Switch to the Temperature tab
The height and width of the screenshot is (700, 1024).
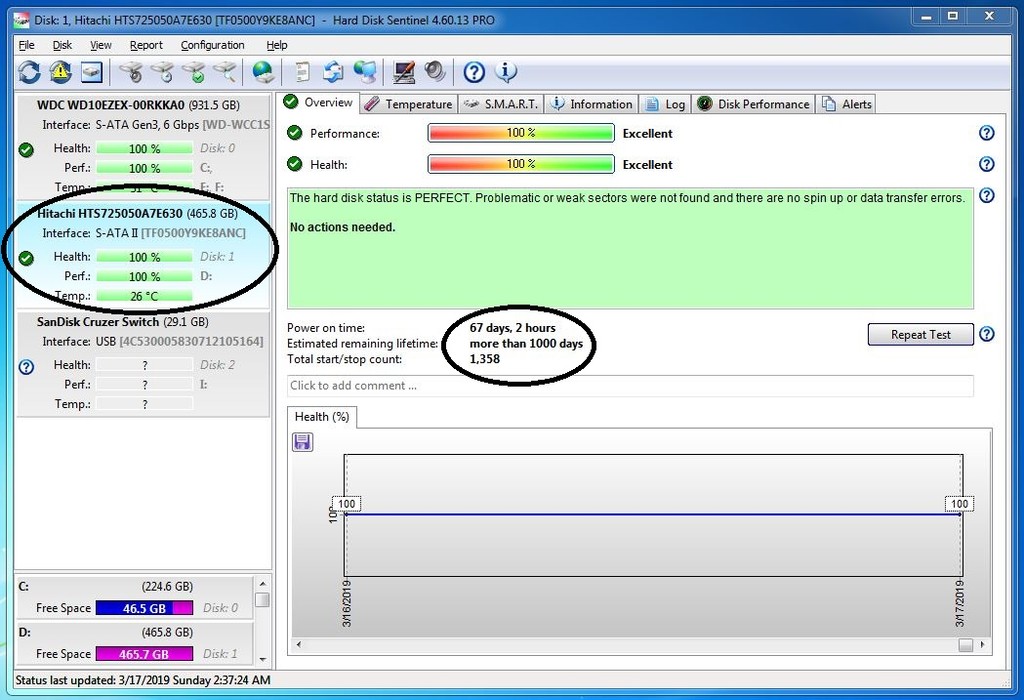[409, 104]
